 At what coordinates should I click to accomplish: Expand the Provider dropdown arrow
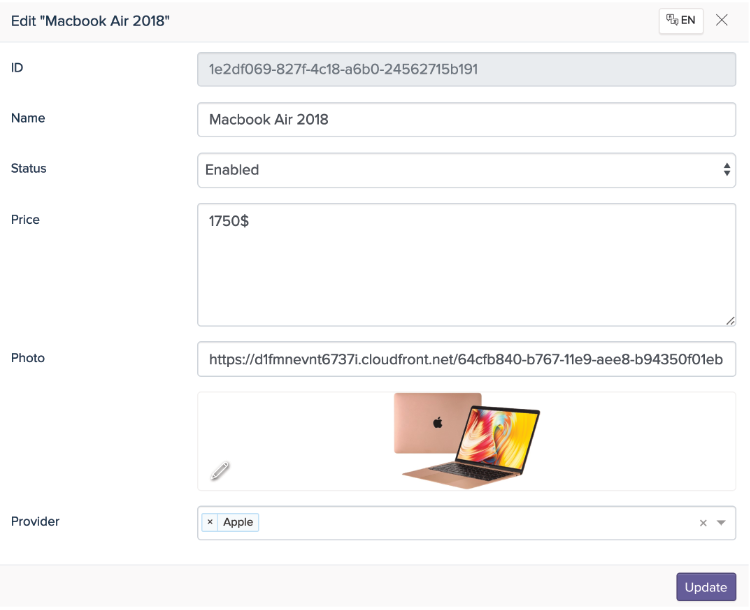pyautogui.click(x=721, y=523)
